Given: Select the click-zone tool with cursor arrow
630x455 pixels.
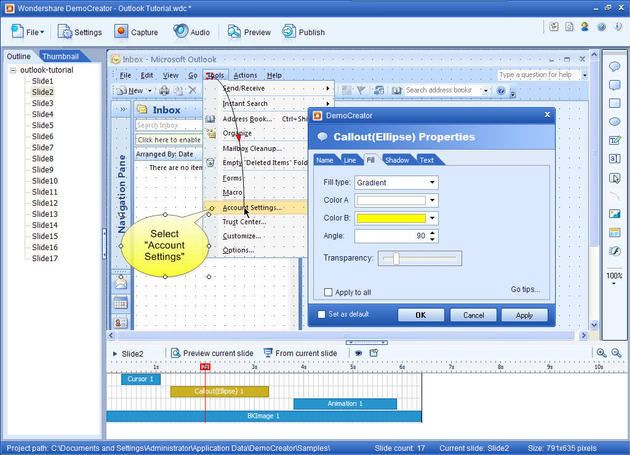Looking at the screenshot, I should coord(614,178).
